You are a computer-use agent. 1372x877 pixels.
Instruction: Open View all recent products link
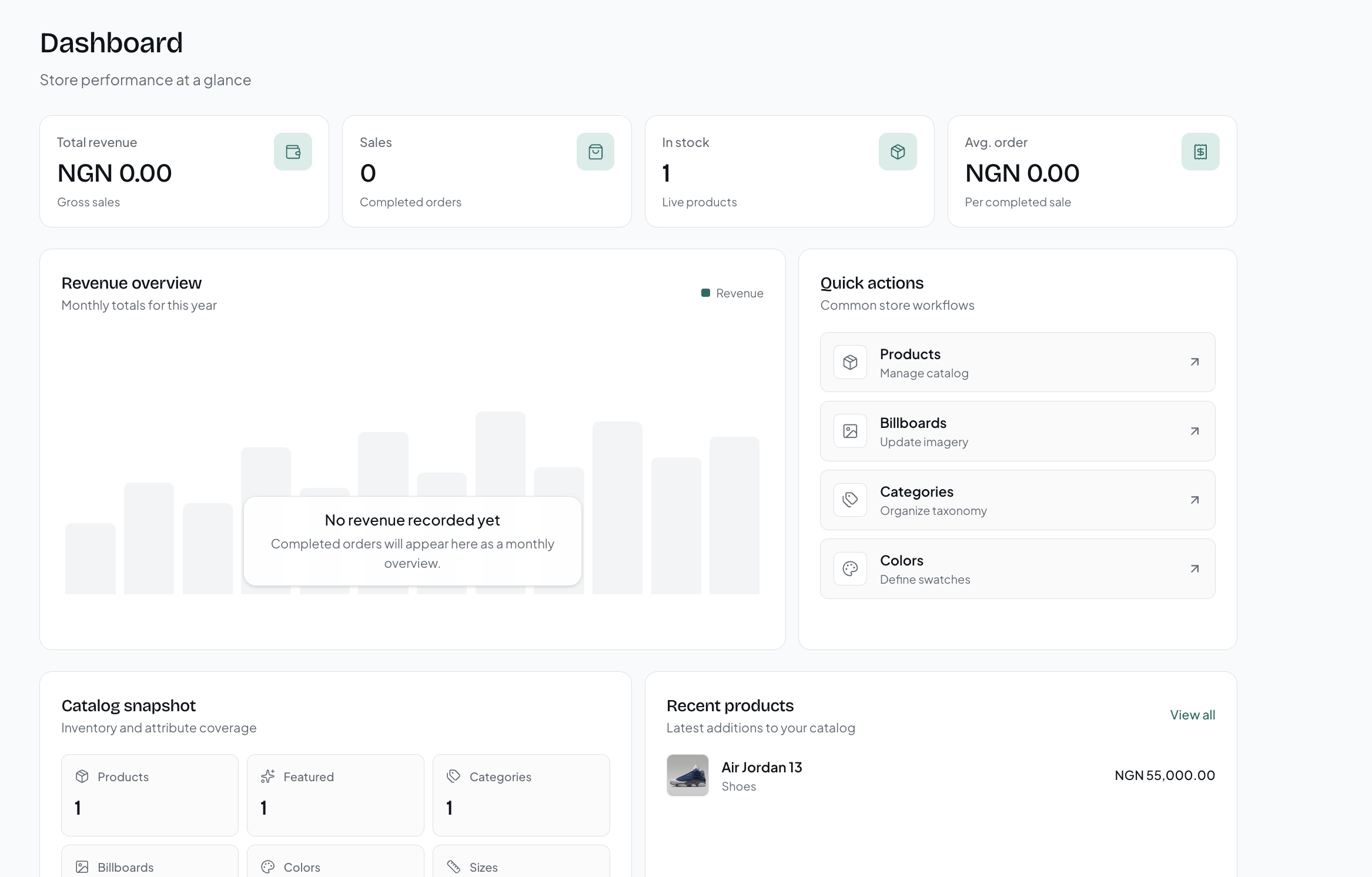coord(1192,715)
